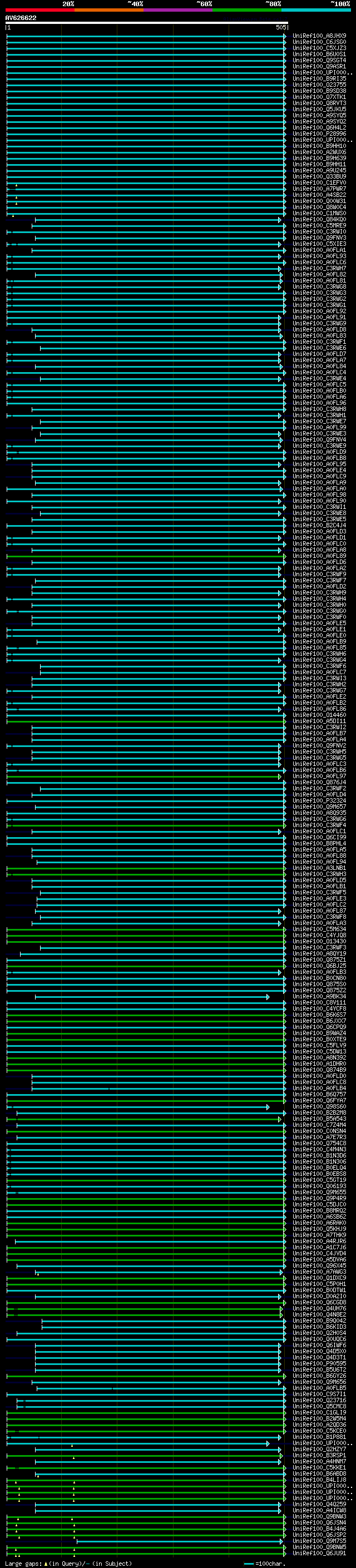The height and width of the screenshot is (1568, 356).
Task: Open the UniRef100_Q9M7S5 entry
Action: point(319,1541)
